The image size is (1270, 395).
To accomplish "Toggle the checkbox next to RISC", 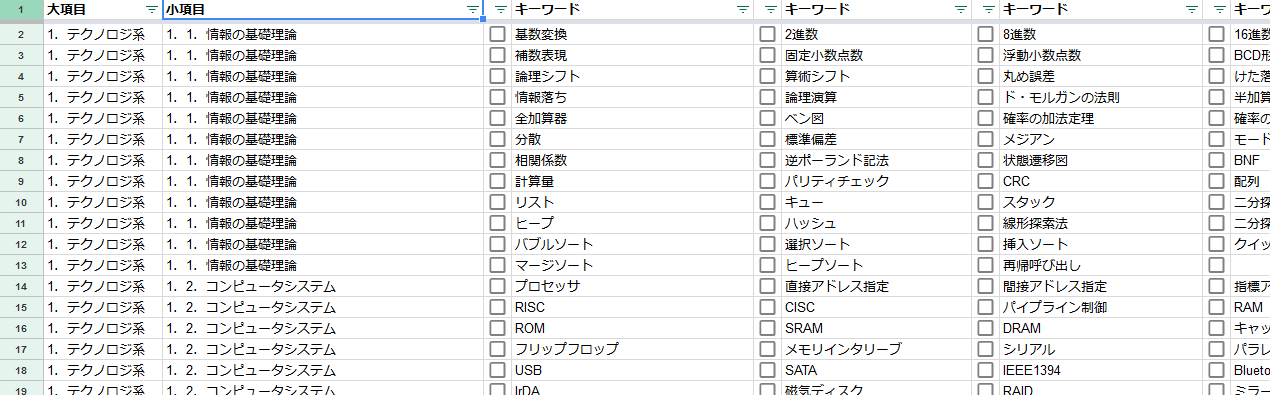I will [497, 307].
